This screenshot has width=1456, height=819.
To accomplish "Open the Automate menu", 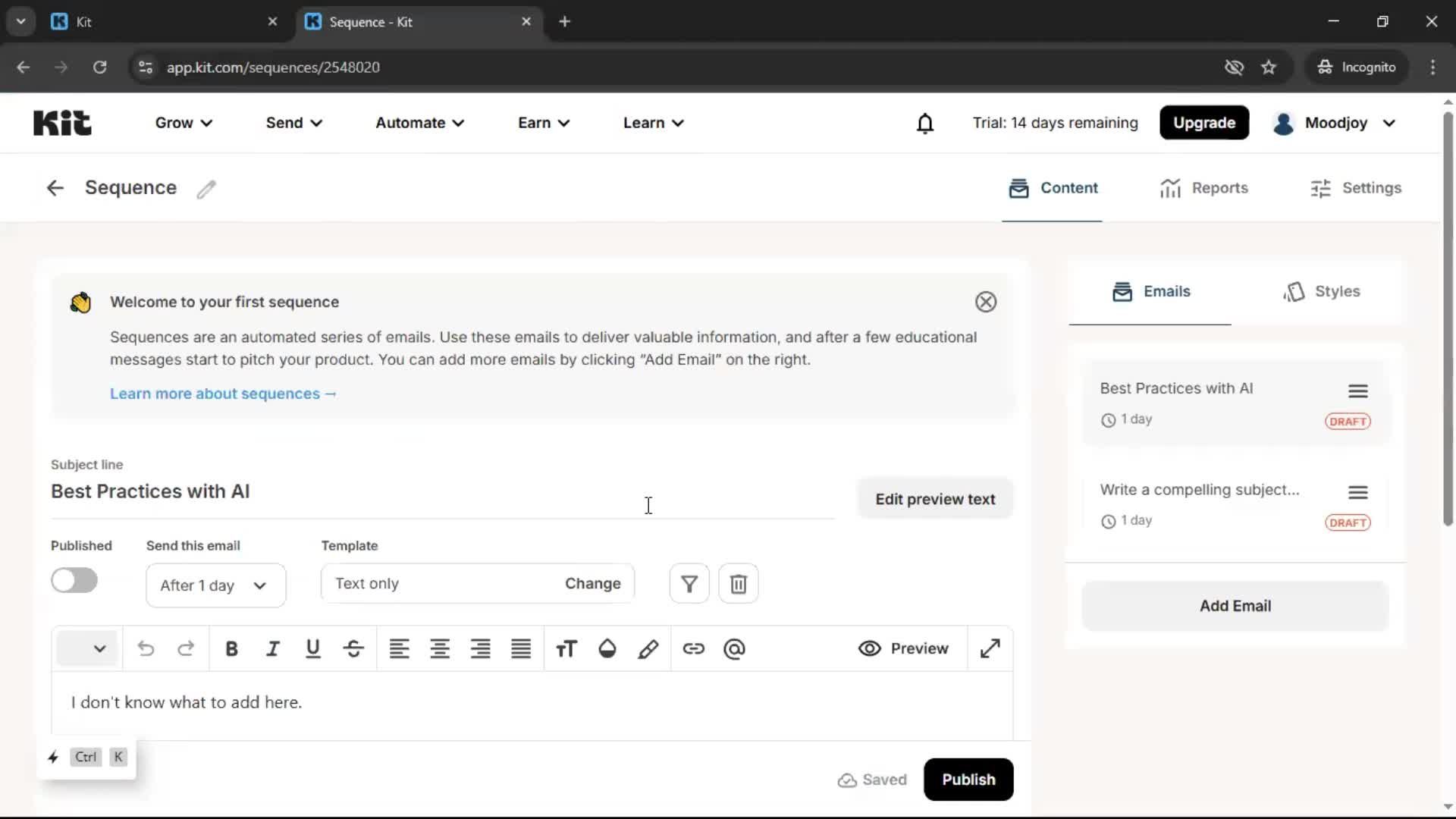I will click(419, 123).
